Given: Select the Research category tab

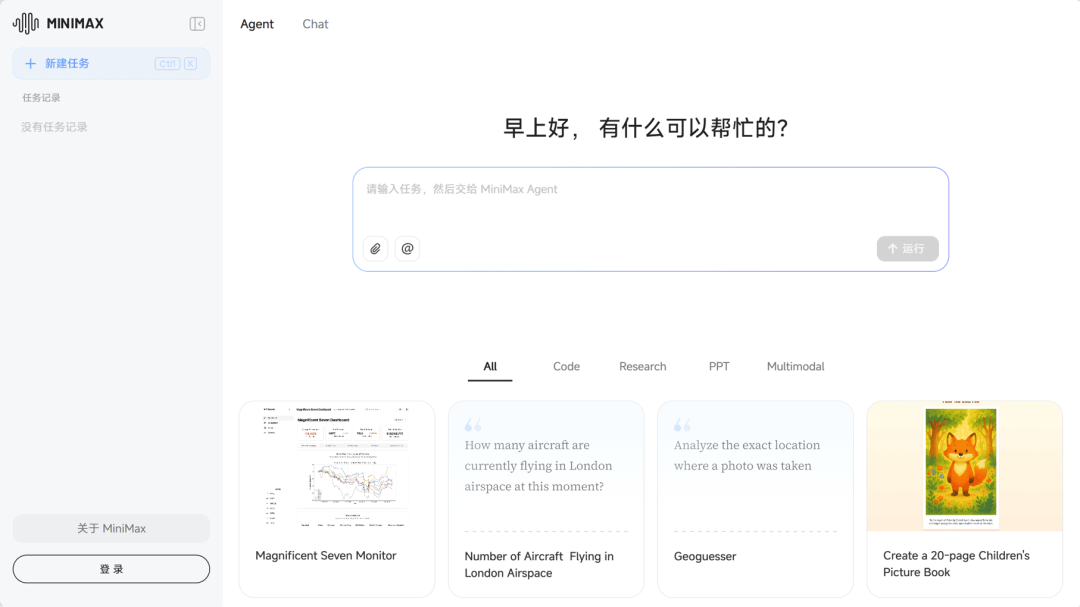Looking at the screenshot, I should click(643, 367).
